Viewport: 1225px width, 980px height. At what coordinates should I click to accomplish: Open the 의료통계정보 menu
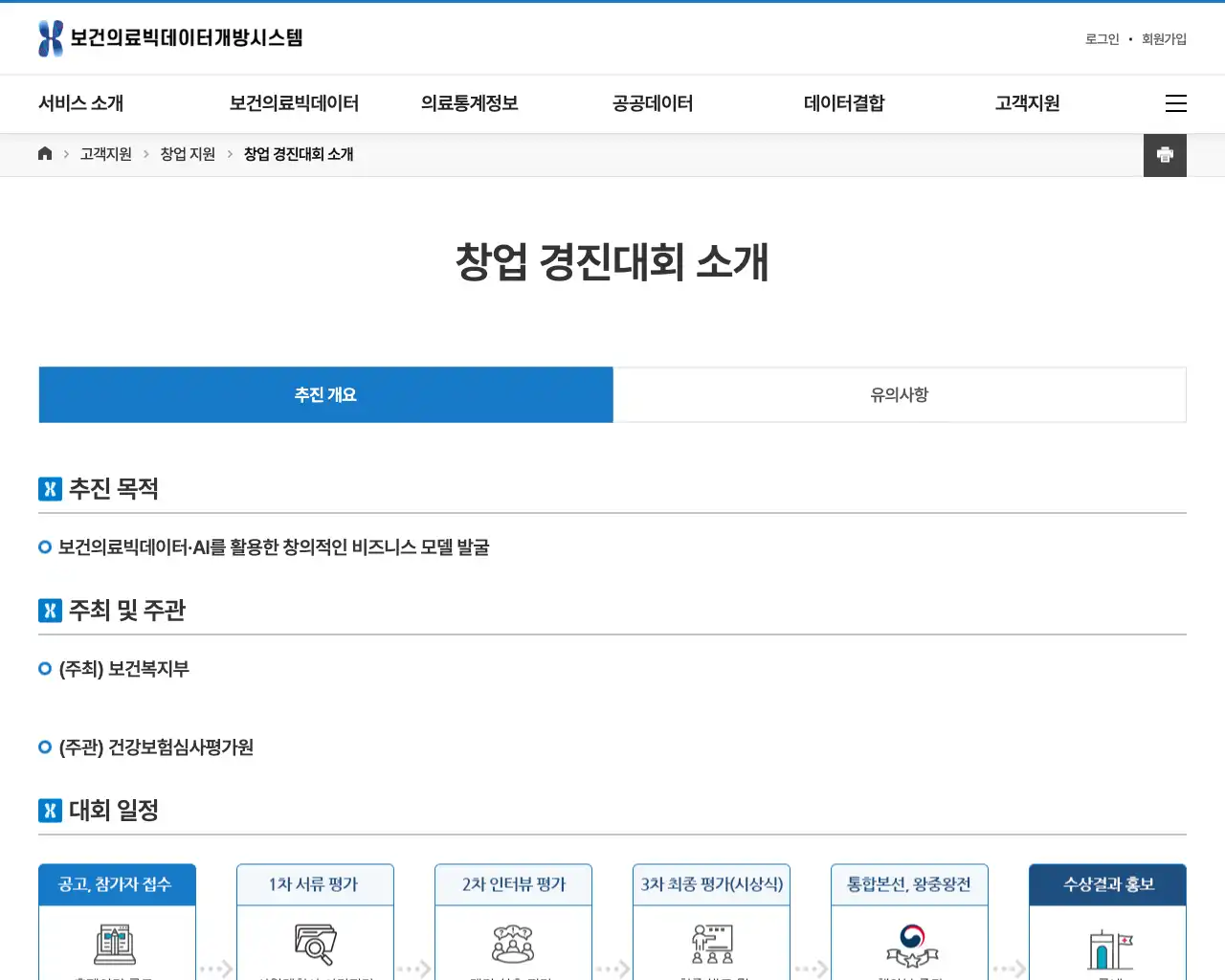point(470,103)
